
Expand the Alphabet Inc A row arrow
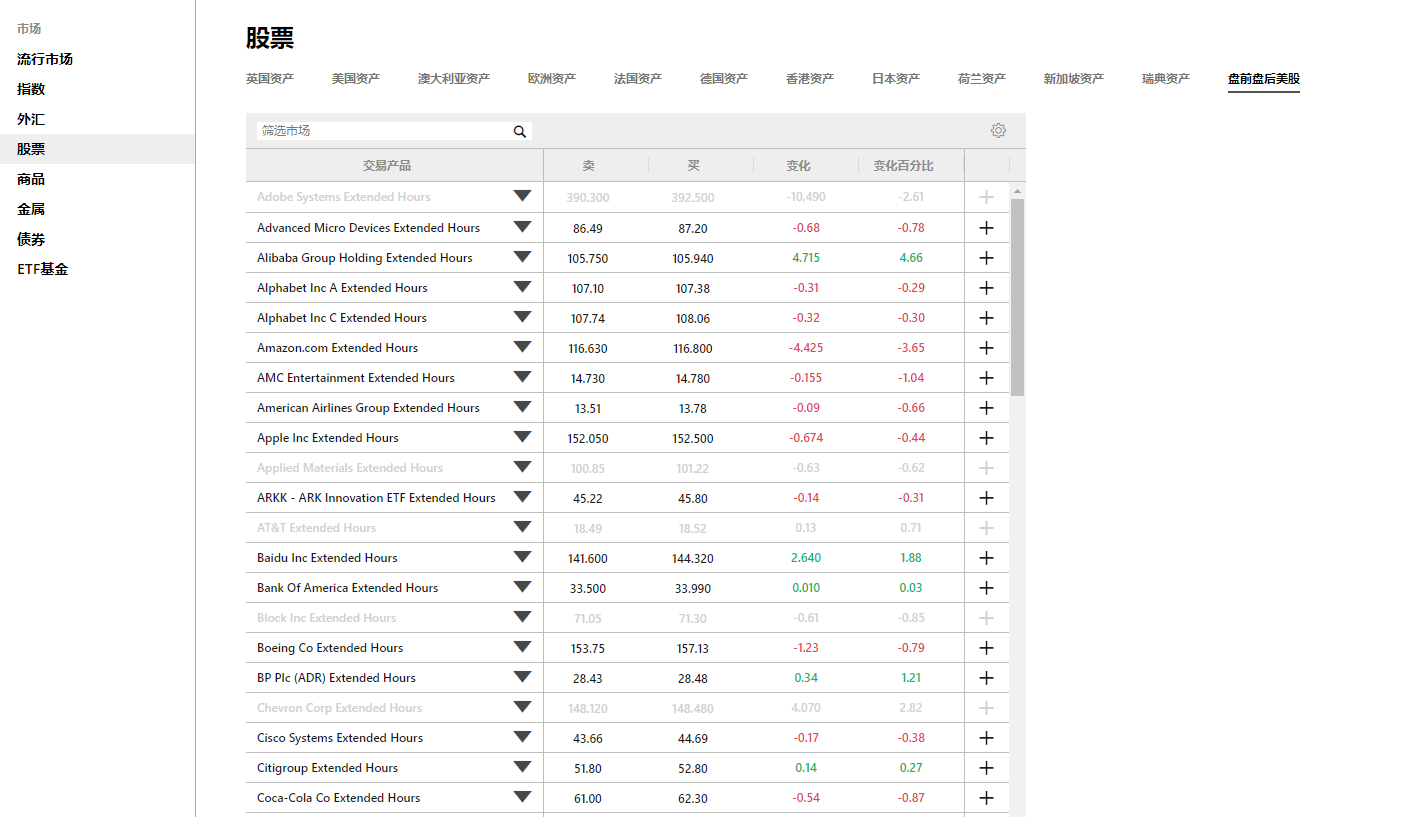(522, 287)
